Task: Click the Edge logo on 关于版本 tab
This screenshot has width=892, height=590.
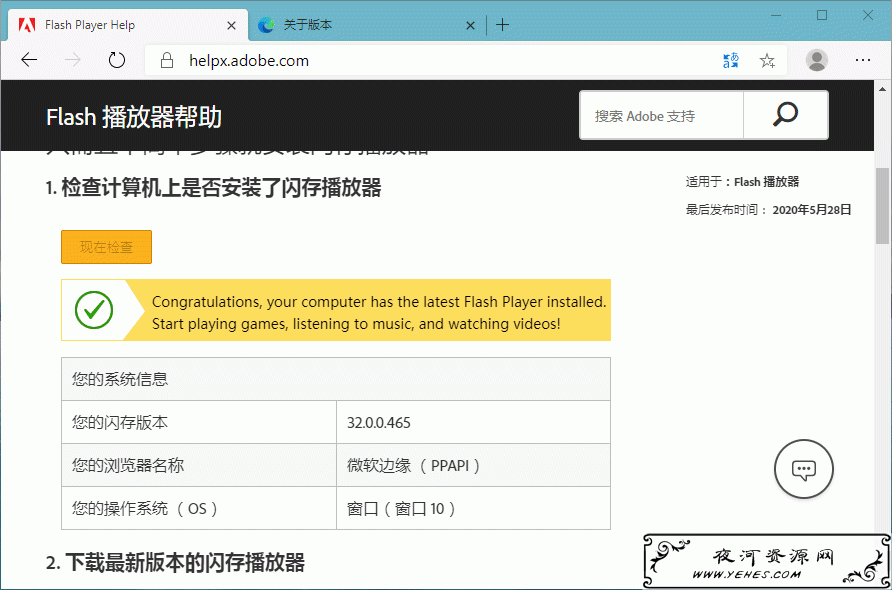Action: tap(266, 25)
